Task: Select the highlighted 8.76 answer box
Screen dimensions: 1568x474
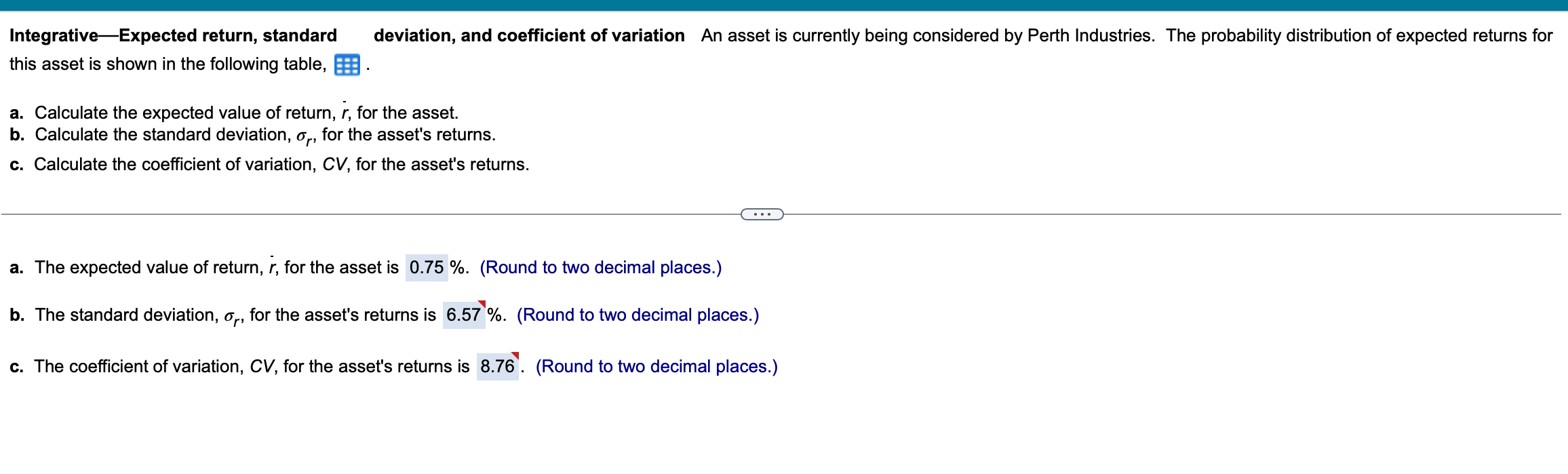Action: [498, 366]
